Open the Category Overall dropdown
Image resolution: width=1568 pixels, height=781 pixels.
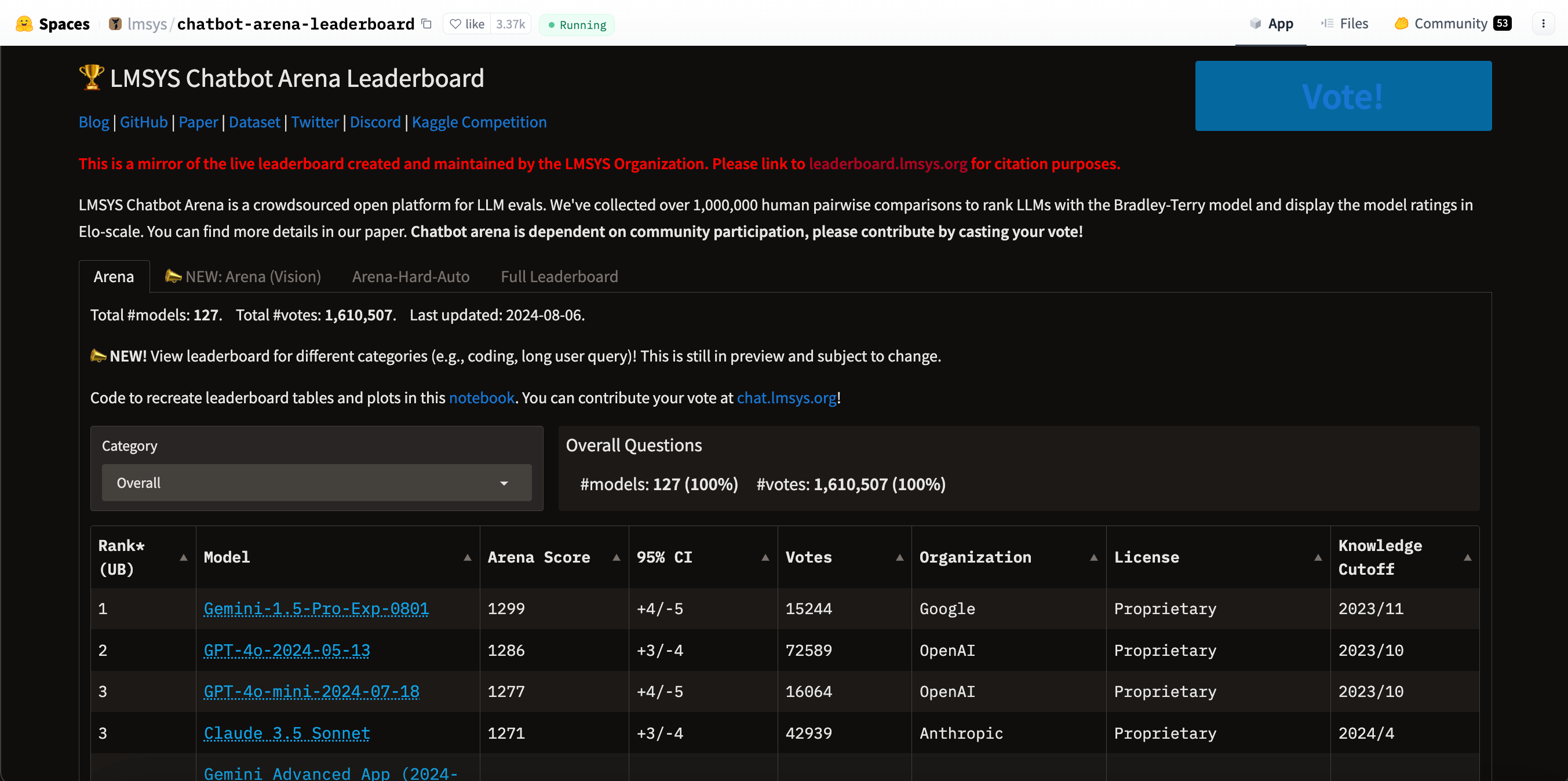[316, 483]
